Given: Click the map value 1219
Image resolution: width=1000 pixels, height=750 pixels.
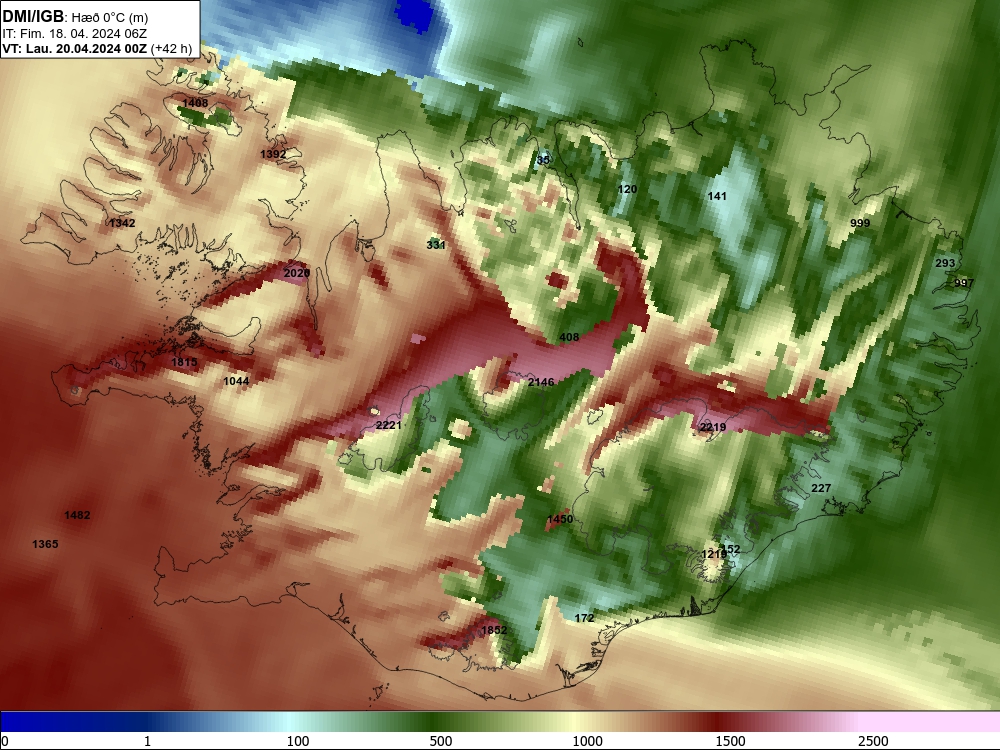Looking at the screenshot, I should (713, 554).
